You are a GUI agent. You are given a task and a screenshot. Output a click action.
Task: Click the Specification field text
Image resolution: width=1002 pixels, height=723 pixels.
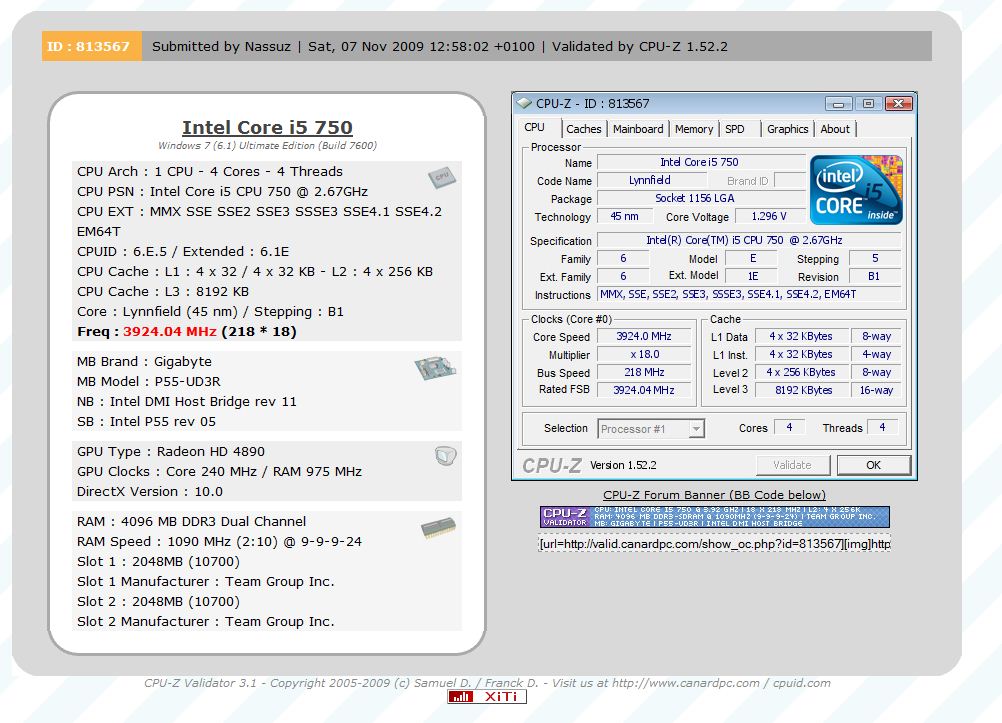[x=749, y=240]
